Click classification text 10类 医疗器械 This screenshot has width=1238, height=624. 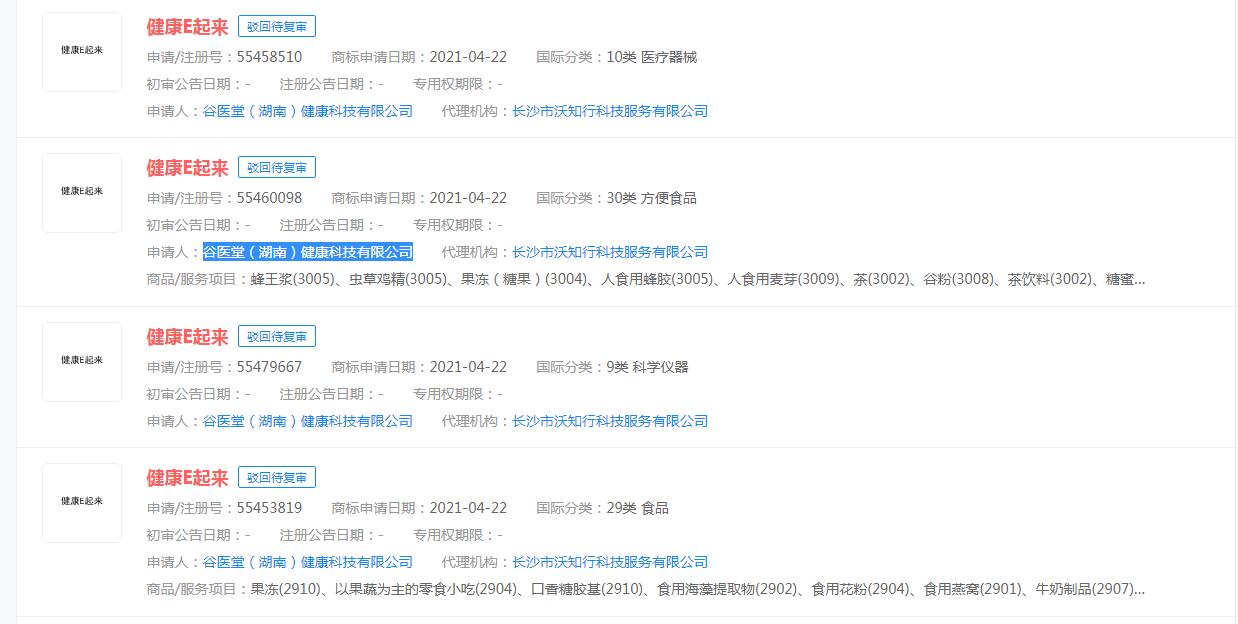click(652, 57)
